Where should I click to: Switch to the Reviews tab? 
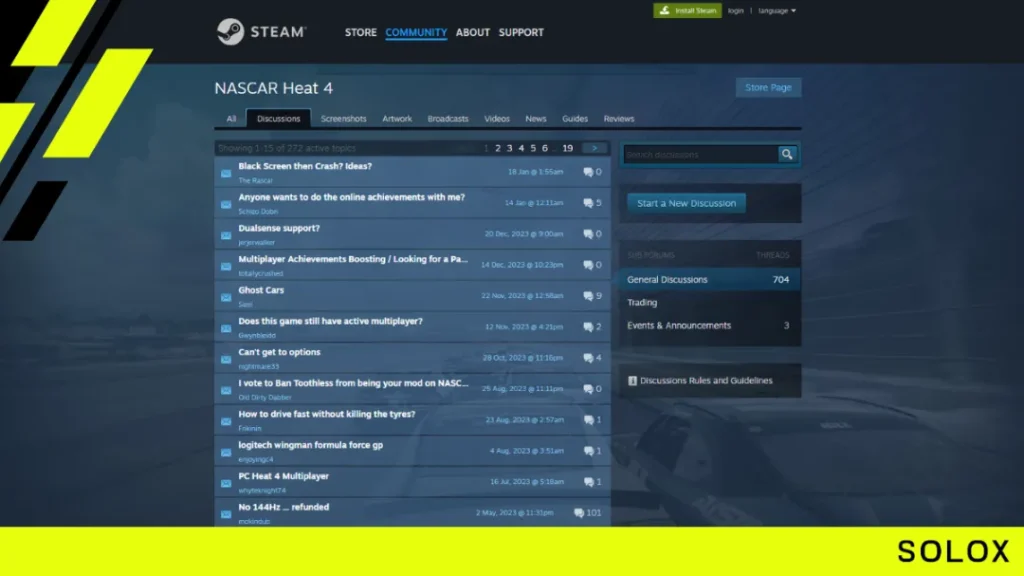(x=619, y=119)
